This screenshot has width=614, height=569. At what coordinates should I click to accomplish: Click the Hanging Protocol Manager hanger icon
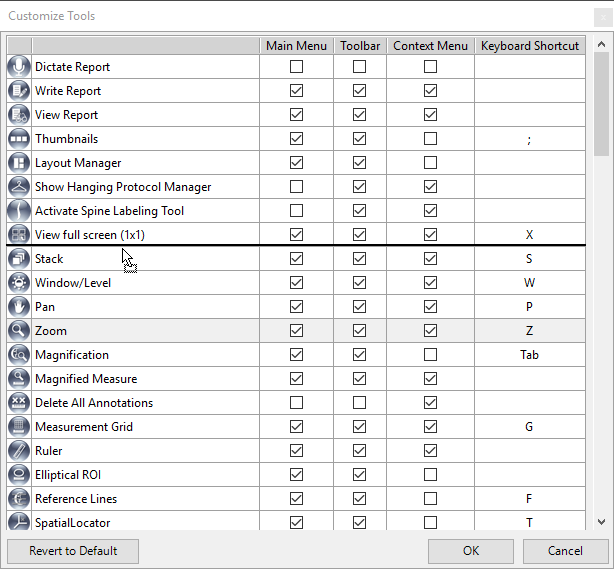(19, 187)
